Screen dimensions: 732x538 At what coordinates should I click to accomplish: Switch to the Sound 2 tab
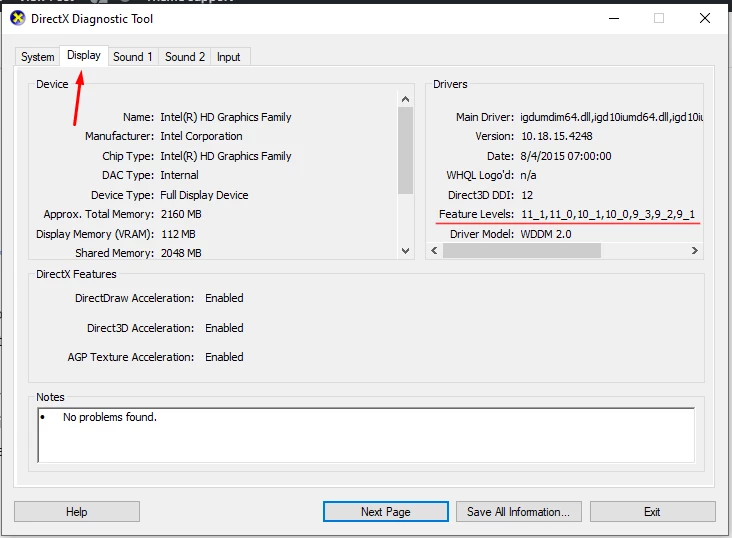point(185,57)
